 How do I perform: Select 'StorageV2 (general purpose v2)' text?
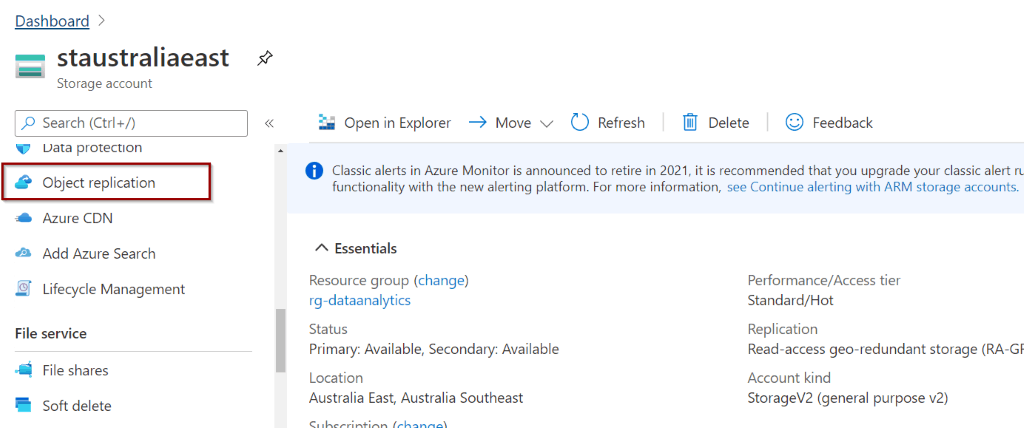pos(848,397)
